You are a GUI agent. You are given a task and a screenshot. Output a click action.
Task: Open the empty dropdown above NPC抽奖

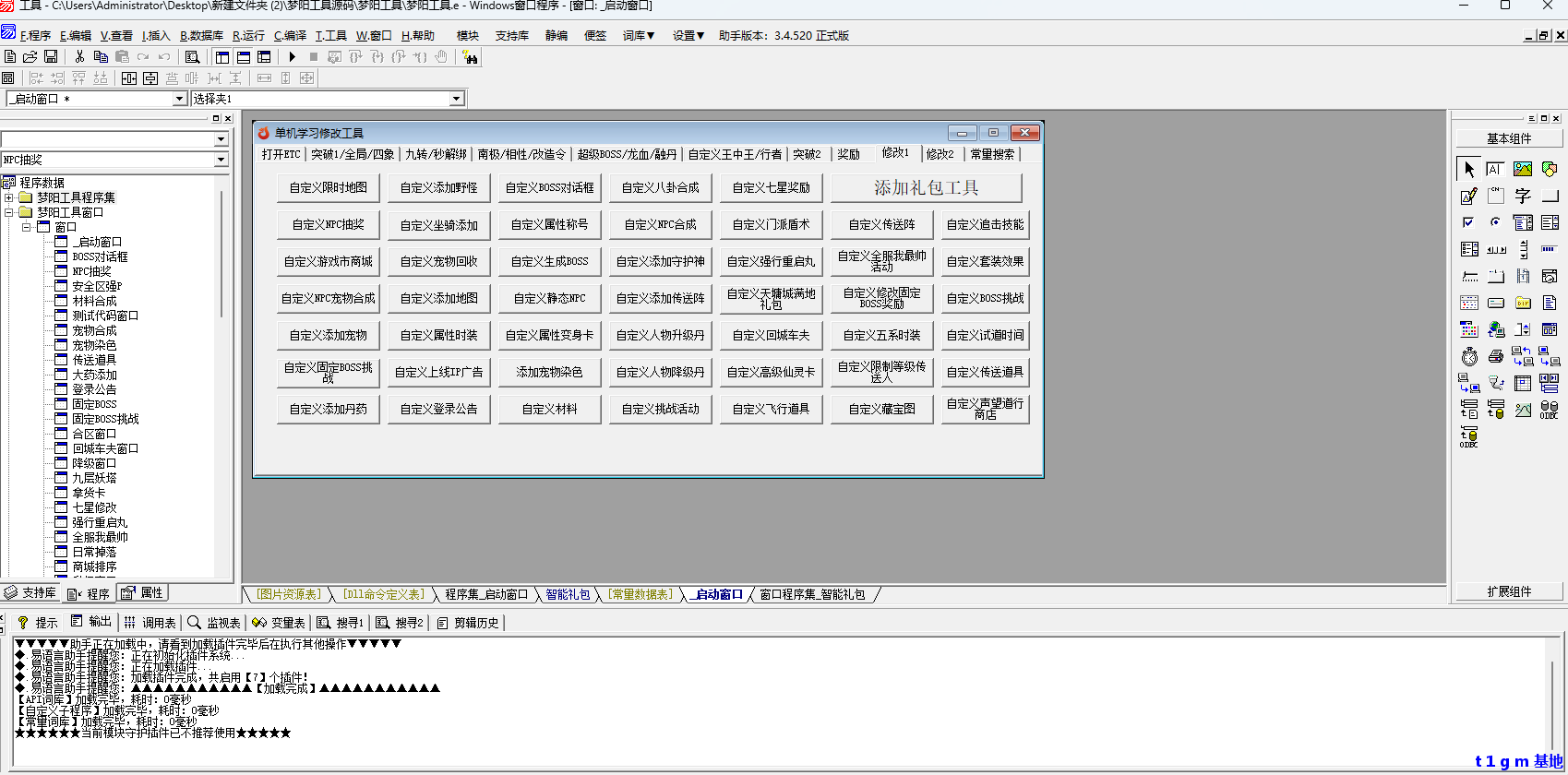(x=221, y=139)
